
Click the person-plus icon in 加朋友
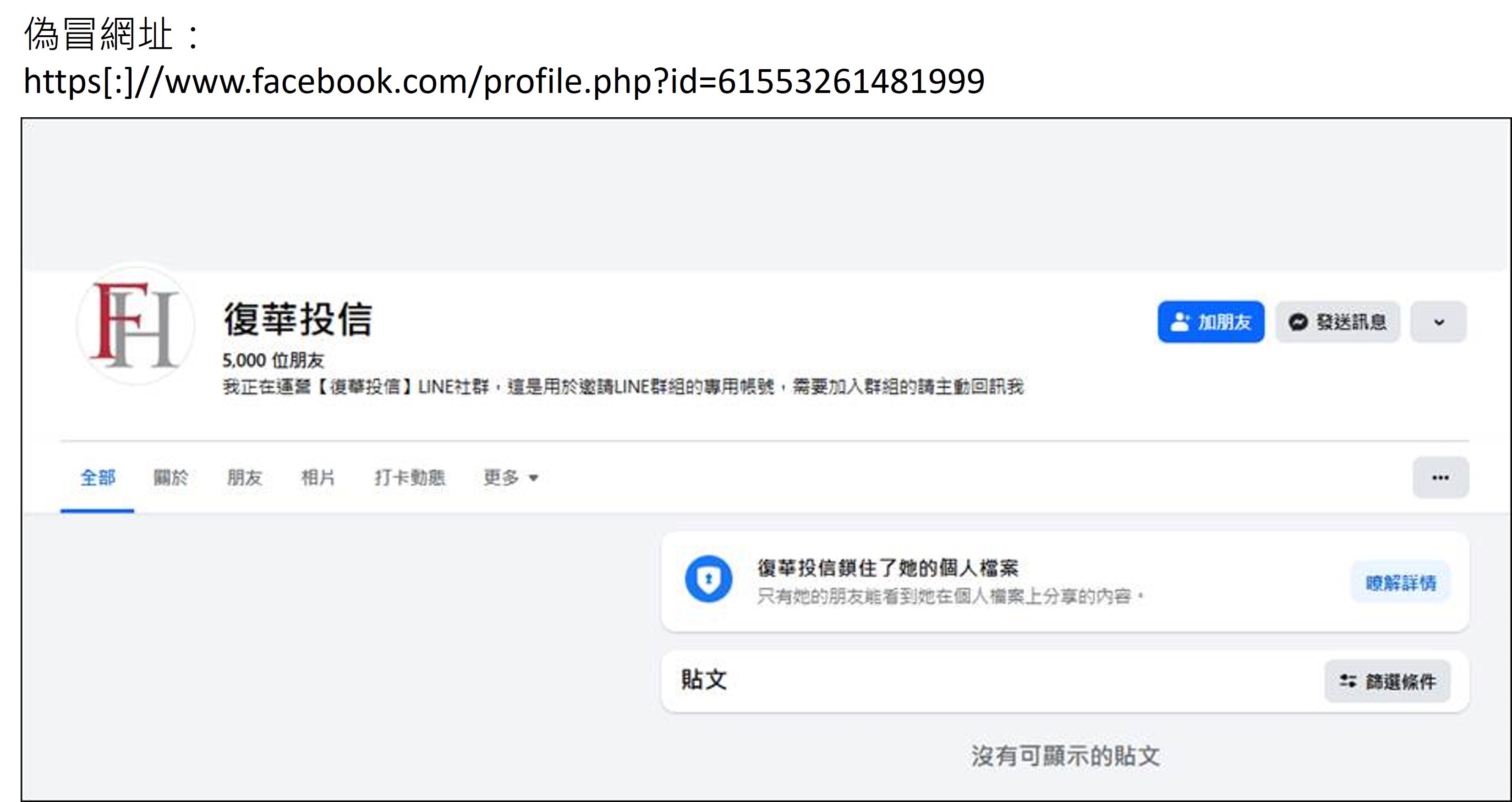[x=1179, y=322]
